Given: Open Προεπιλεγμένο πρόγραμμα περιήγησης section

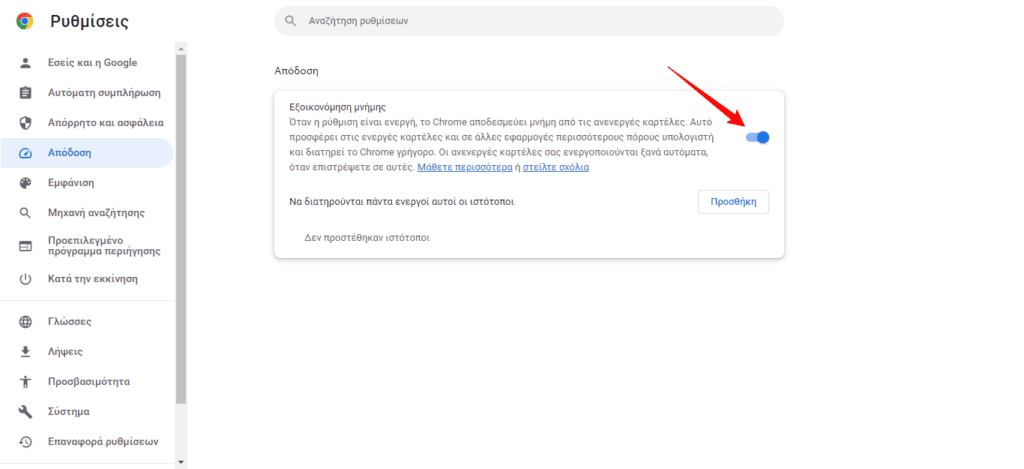Looking at the screenshot, I should point(104,246).
